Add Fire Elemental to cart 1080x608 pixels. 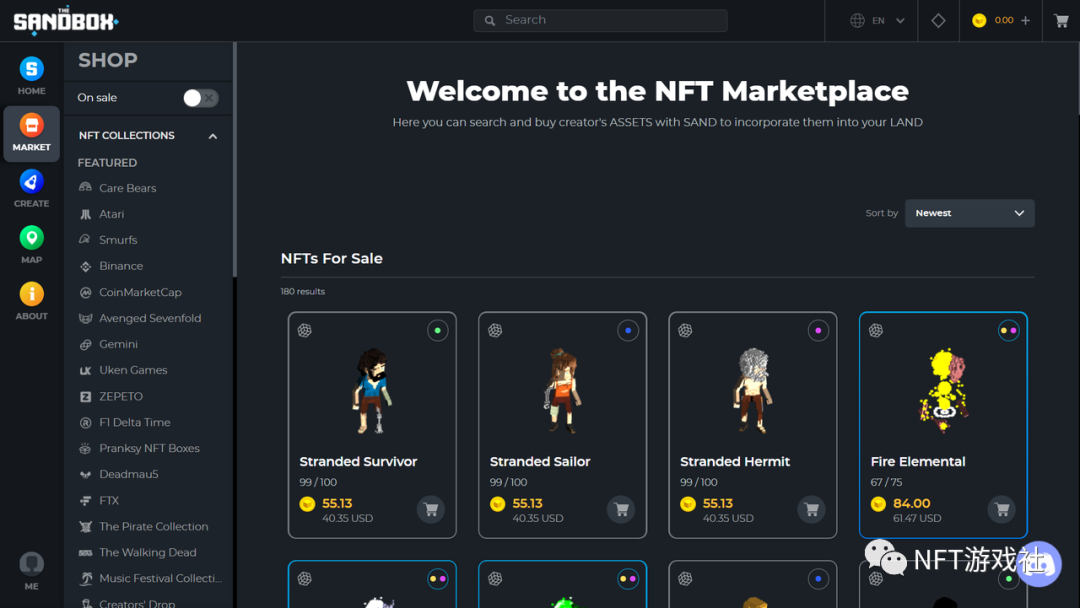(1002, 510)
